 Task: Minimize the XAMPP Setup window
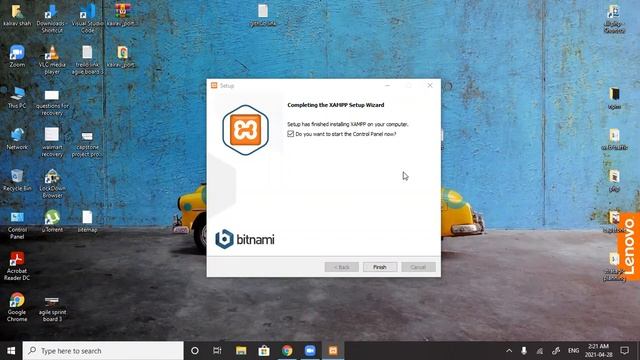coord(387,85)
